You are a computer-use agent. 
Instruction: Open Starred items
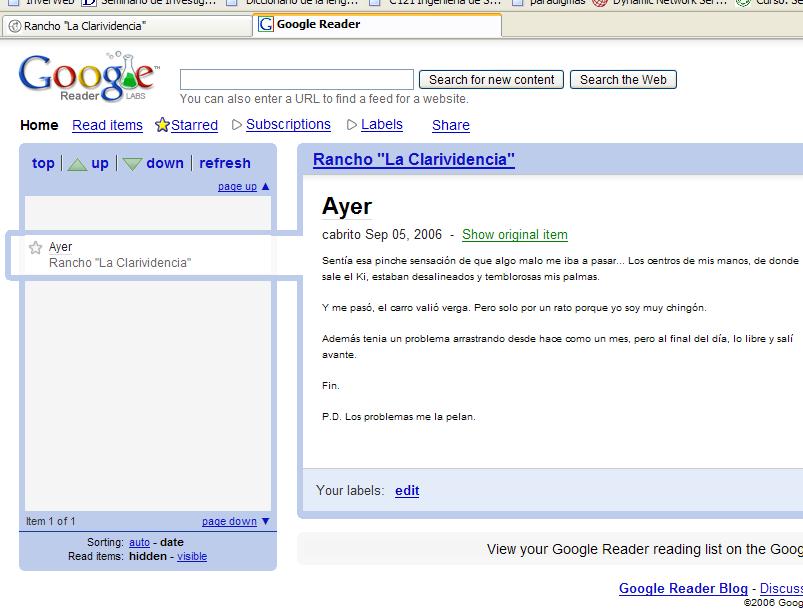pyautogui.click(x=194, y=125)
